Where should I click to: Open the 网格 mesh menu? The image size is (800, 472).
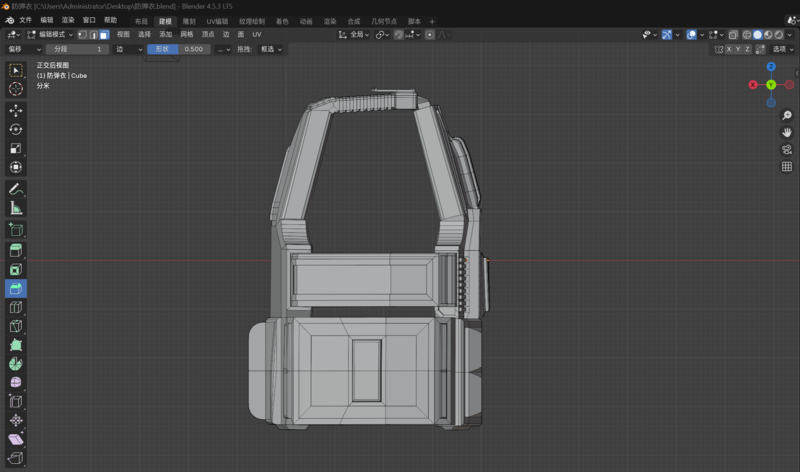[187, 35]
